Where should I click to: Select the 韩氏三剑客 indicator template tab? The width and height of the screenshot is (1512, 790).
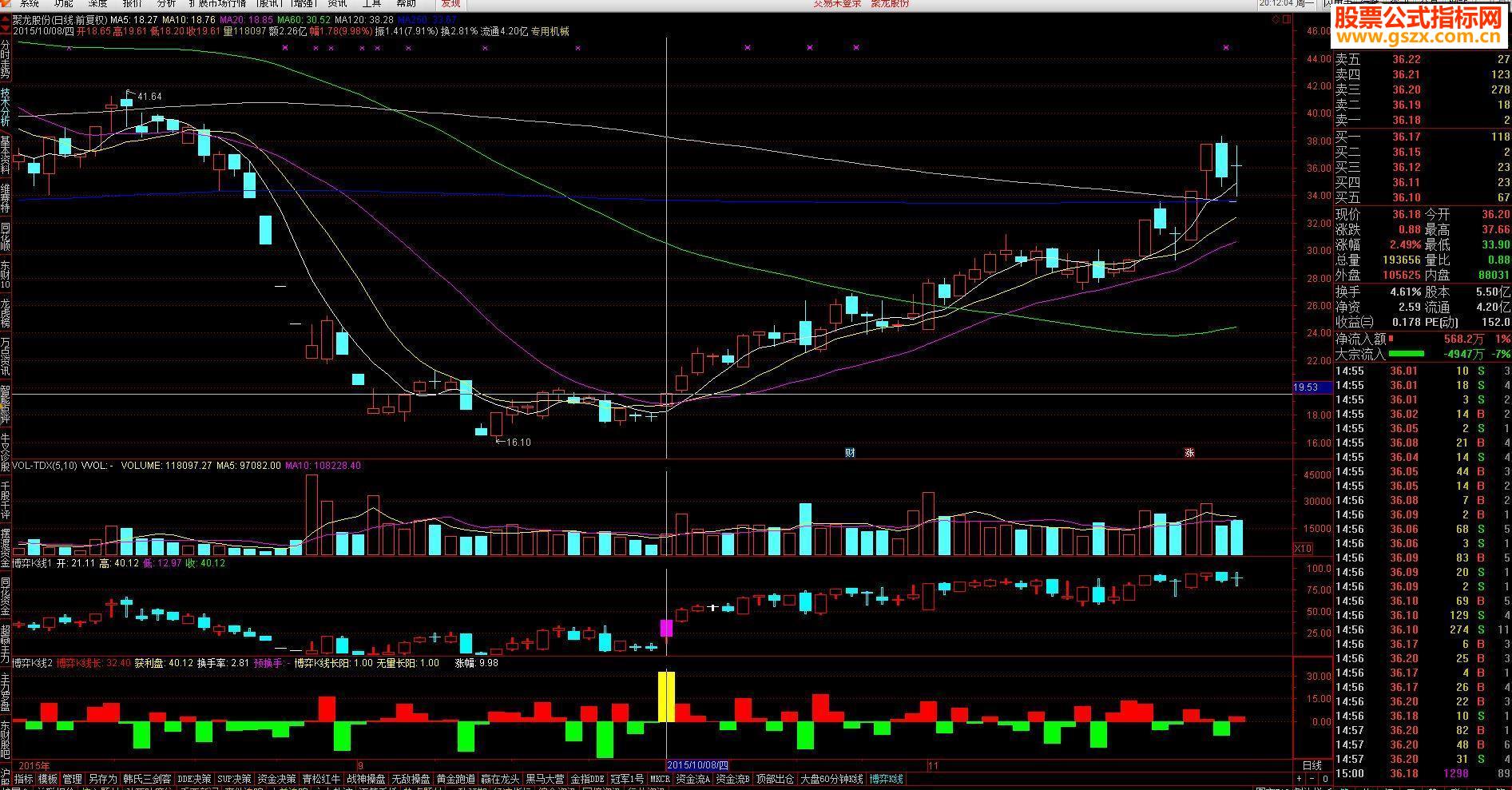(x=147, y=779)
